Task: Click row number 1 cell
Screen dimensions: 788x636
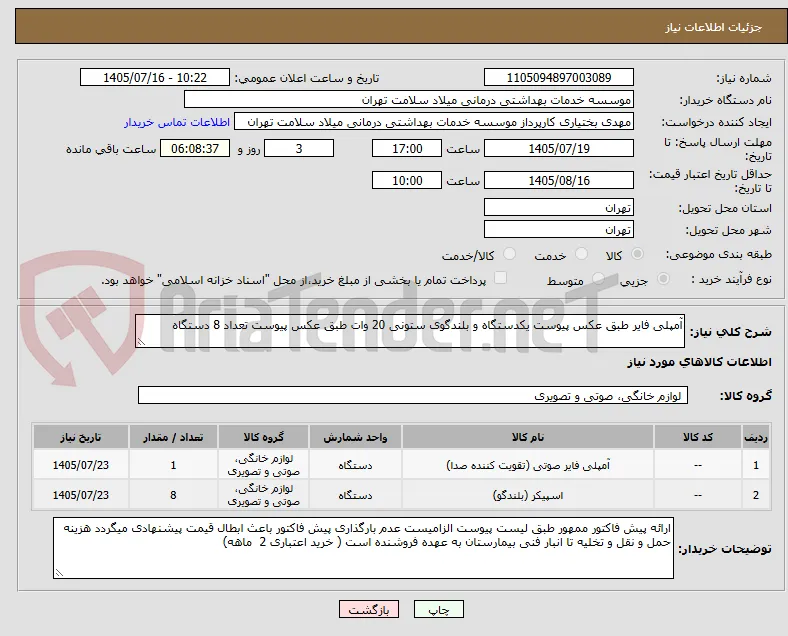Action: click(755, 465)
